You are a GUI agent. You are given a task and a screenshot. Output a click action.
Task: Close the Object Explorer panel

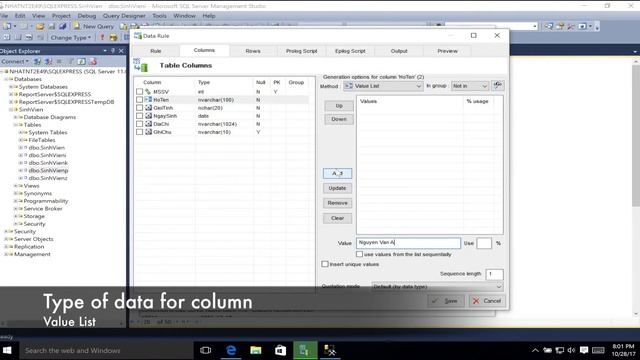pyautogui.click(x=121, y=51)
